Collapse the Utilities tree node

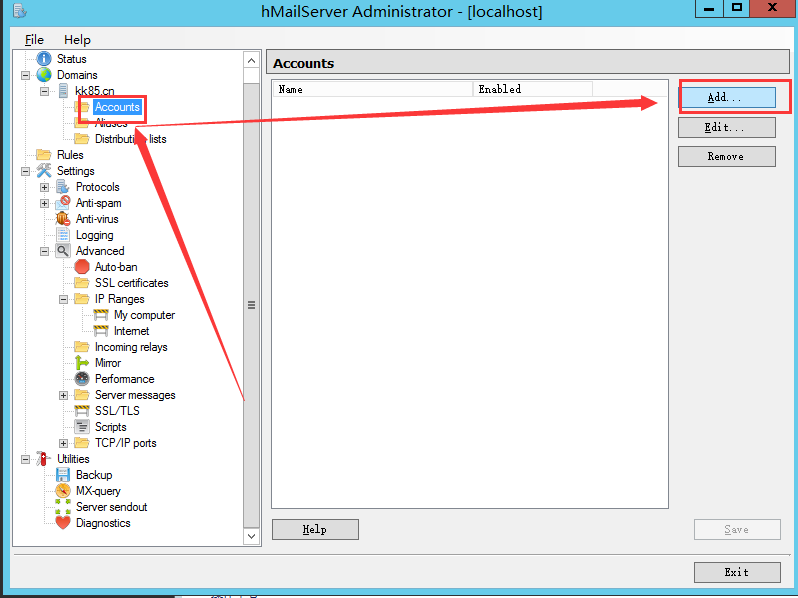point(25,459)
